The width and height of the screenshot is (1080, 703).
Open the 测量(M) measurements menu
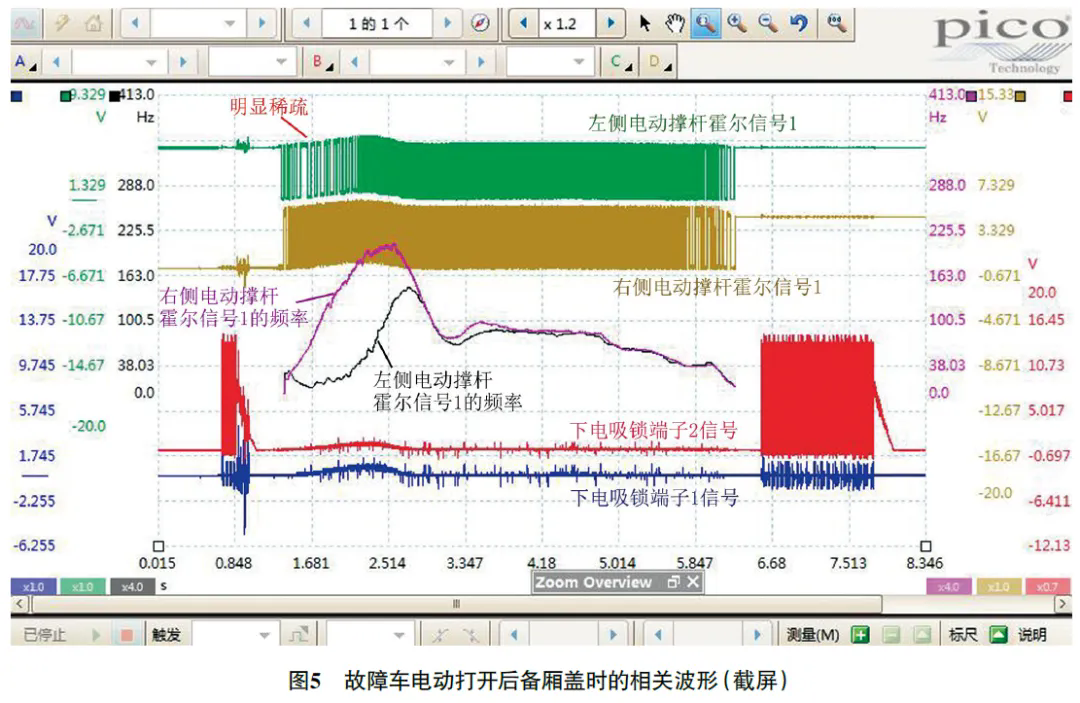pyautogui.click(x=813, y=635)
